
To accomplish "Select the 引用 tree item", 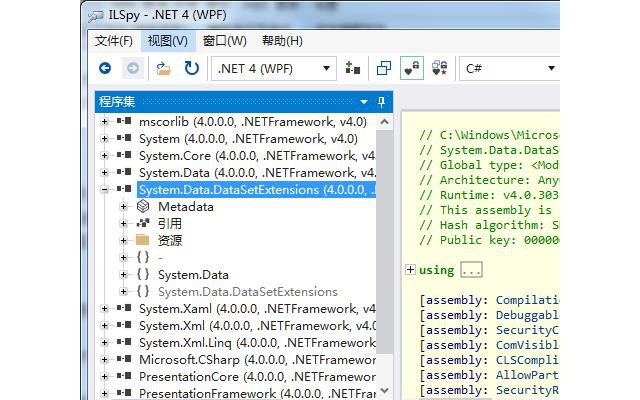I will coord(170,224).
